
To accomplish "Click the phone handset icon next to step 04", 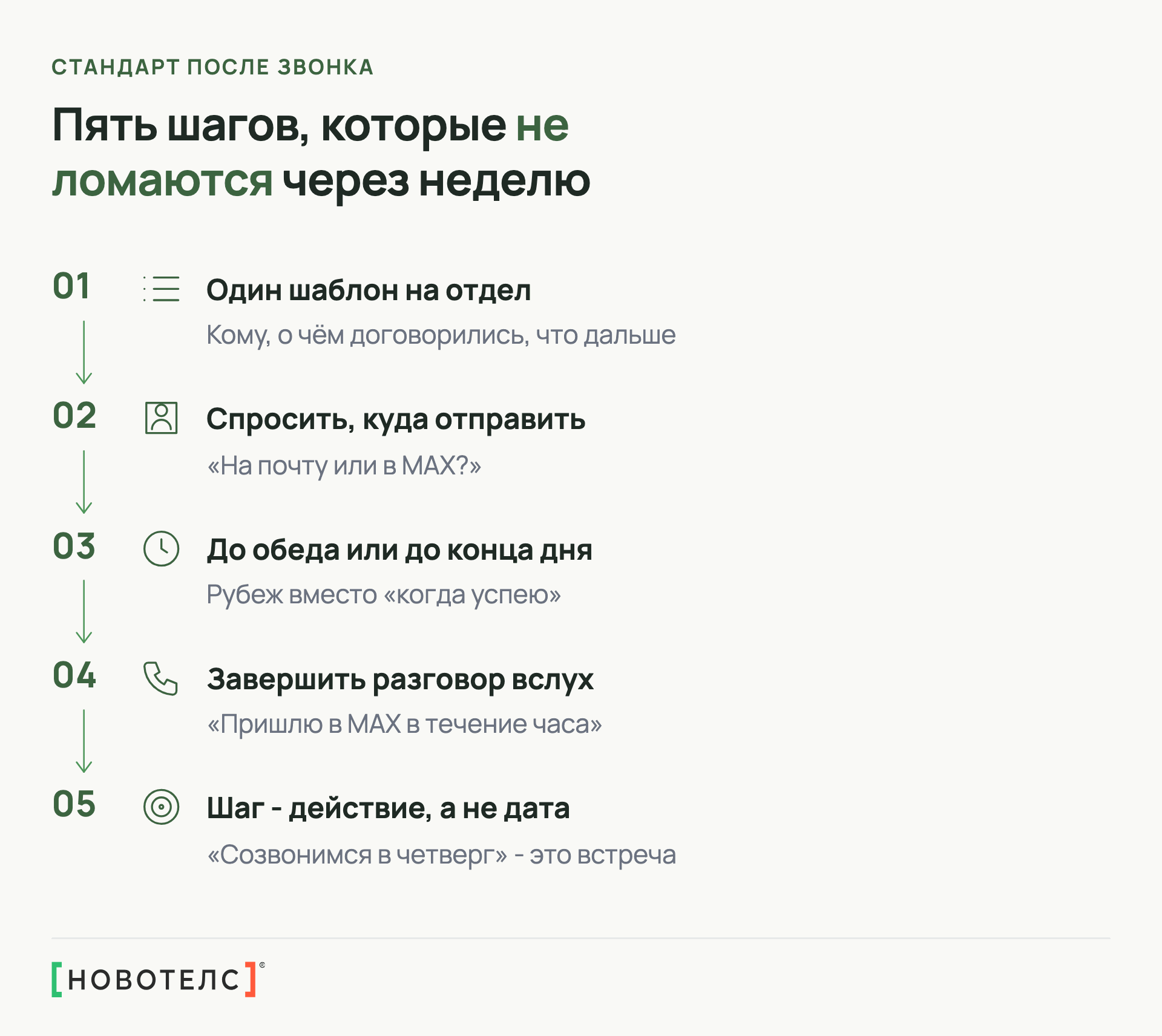I will (x=160, y=678).
